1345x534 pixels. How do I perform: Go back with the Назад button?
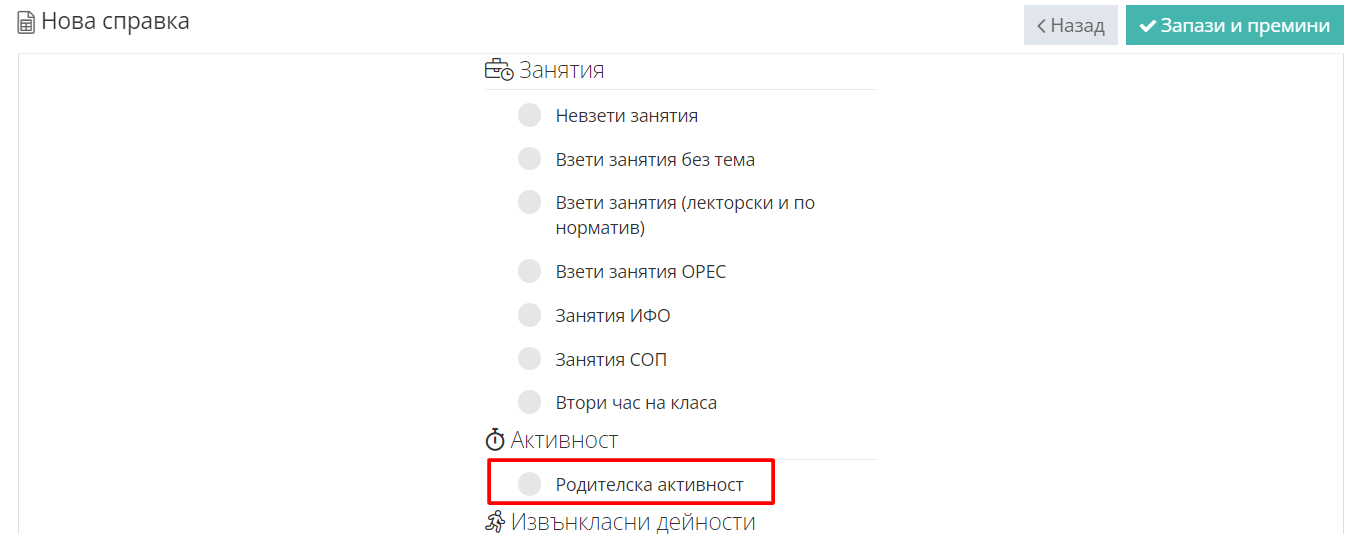(x=1070, y=26)
